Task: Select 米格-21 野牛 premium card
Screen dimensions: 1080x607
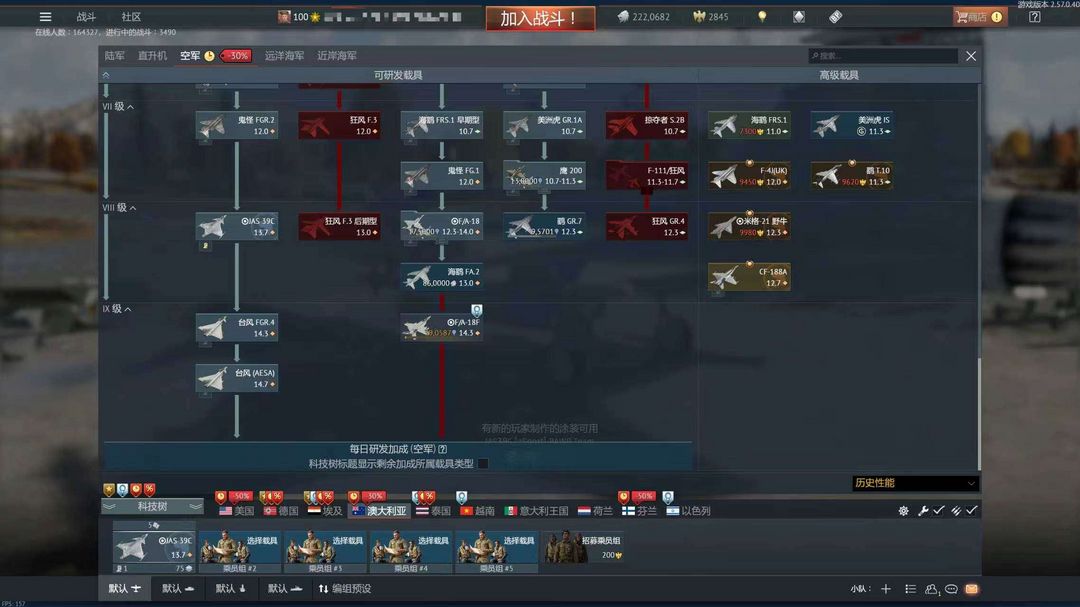Action: pyautogui.click(x=749, y=227)
